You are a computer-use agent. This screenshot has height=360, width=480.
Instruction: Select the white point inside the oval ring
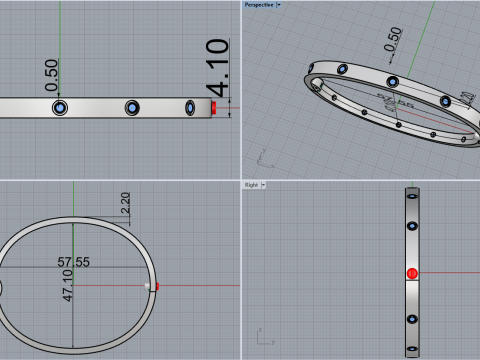point(147,286)
